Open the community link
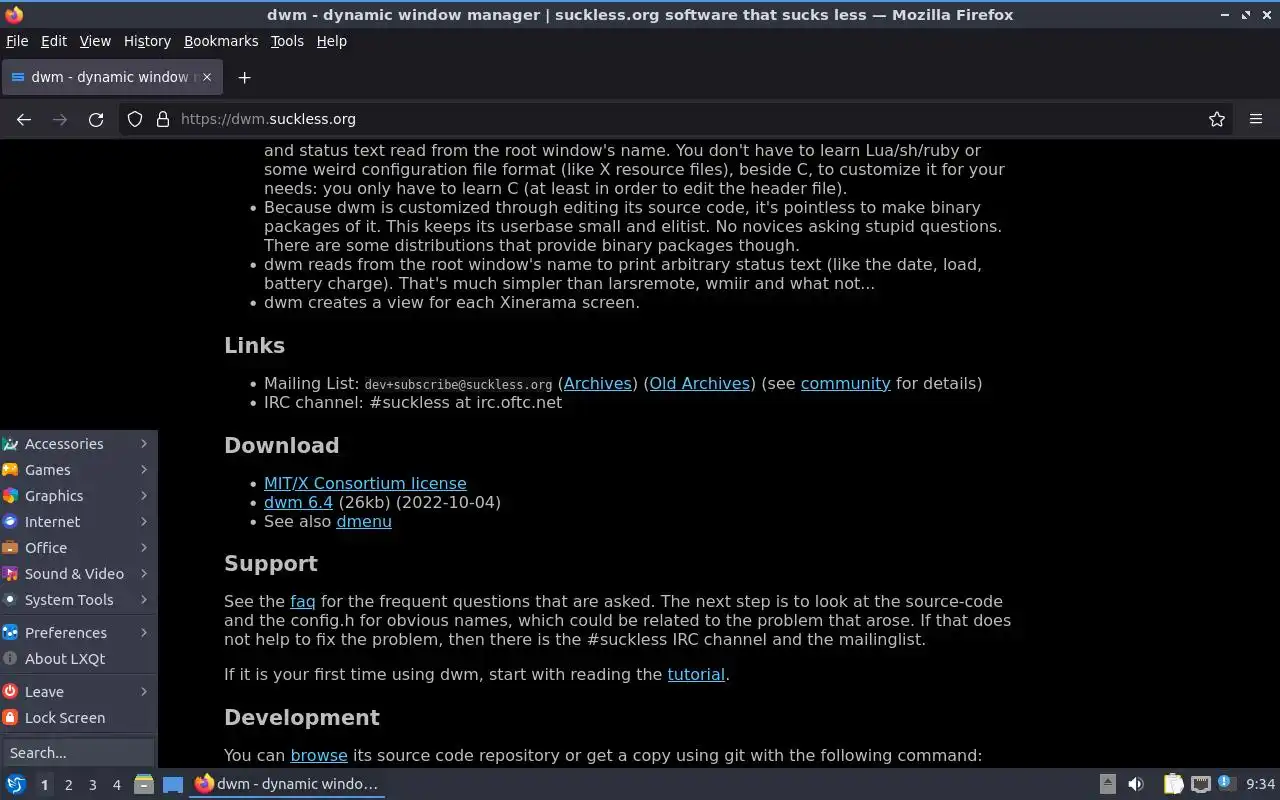The width and height of the screenshot is (1280, 800). click(x=845, y=383)
